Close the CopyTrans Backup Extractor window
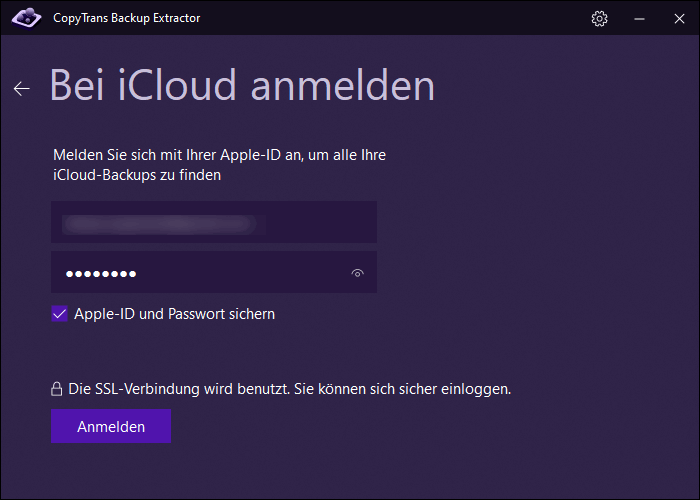This screenshot has height=500, width=700. click(x=679, y=19)
